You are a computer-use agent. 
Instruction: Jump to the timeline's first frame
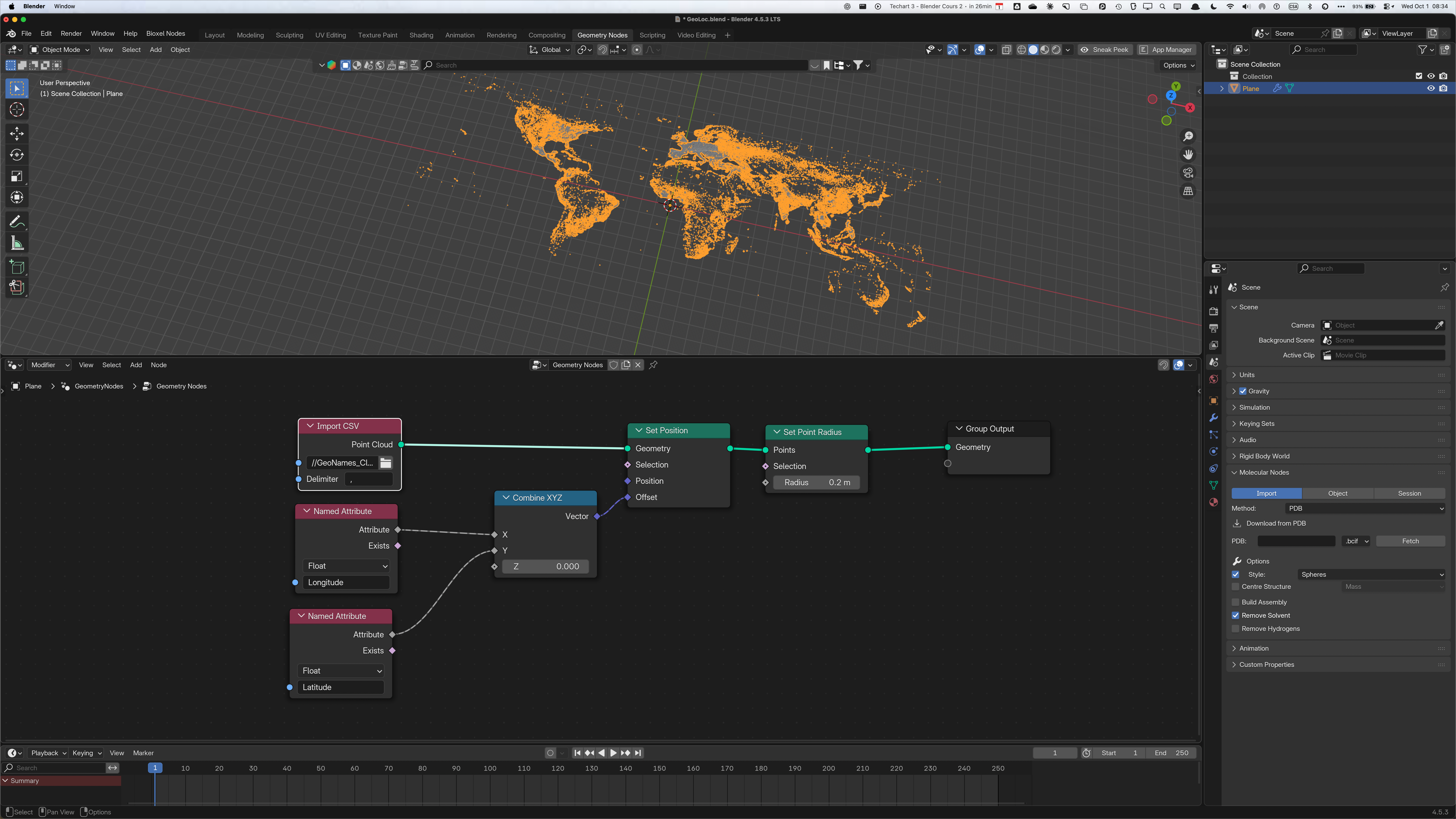tap(577, 753)
